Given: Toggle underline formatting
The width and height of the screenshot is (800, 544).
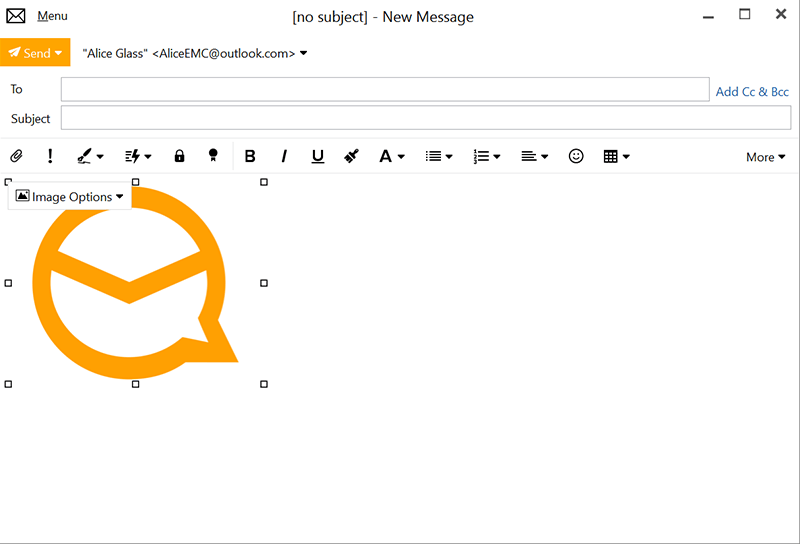Looking at the screenshot, I should (x=318, y=156).
